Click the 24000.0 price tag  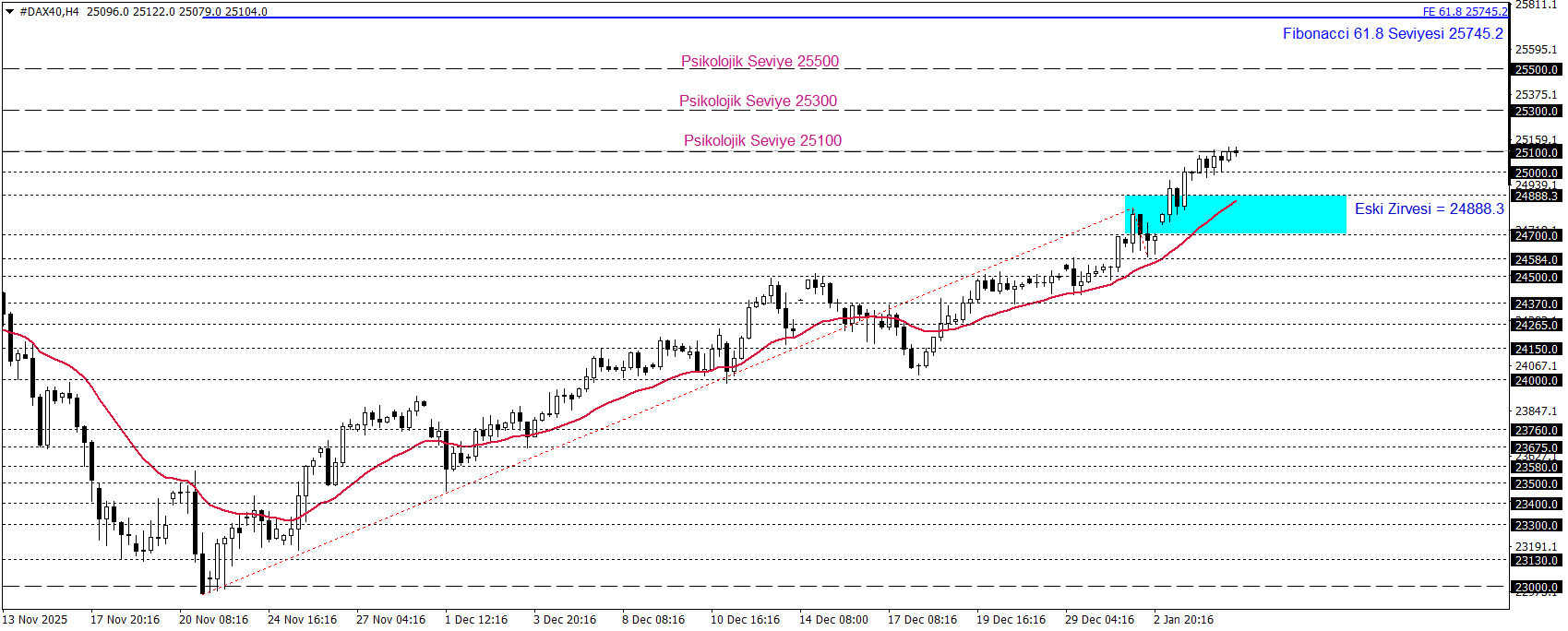[x=1537, y=380]
